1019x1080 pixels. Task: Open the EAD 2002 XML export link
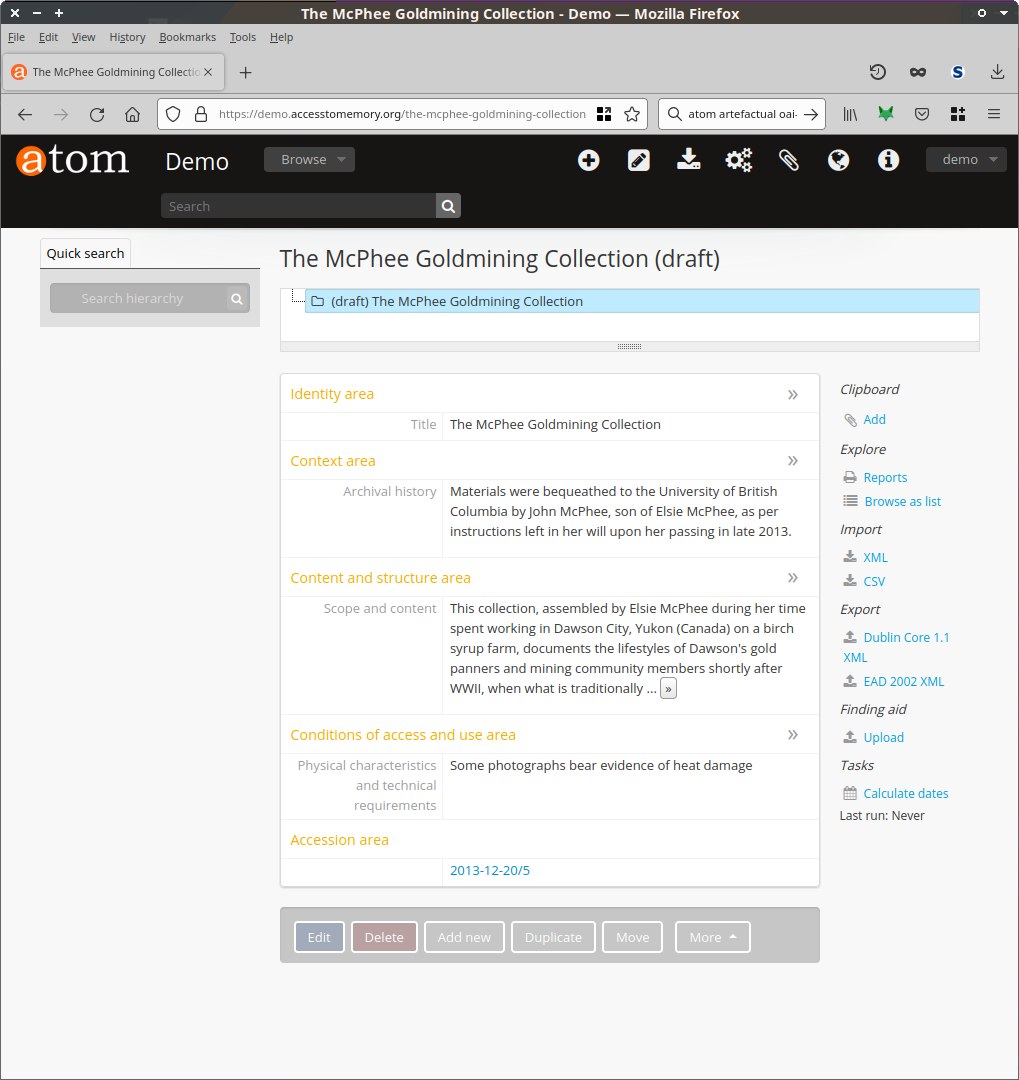click(x=903, y=682)
